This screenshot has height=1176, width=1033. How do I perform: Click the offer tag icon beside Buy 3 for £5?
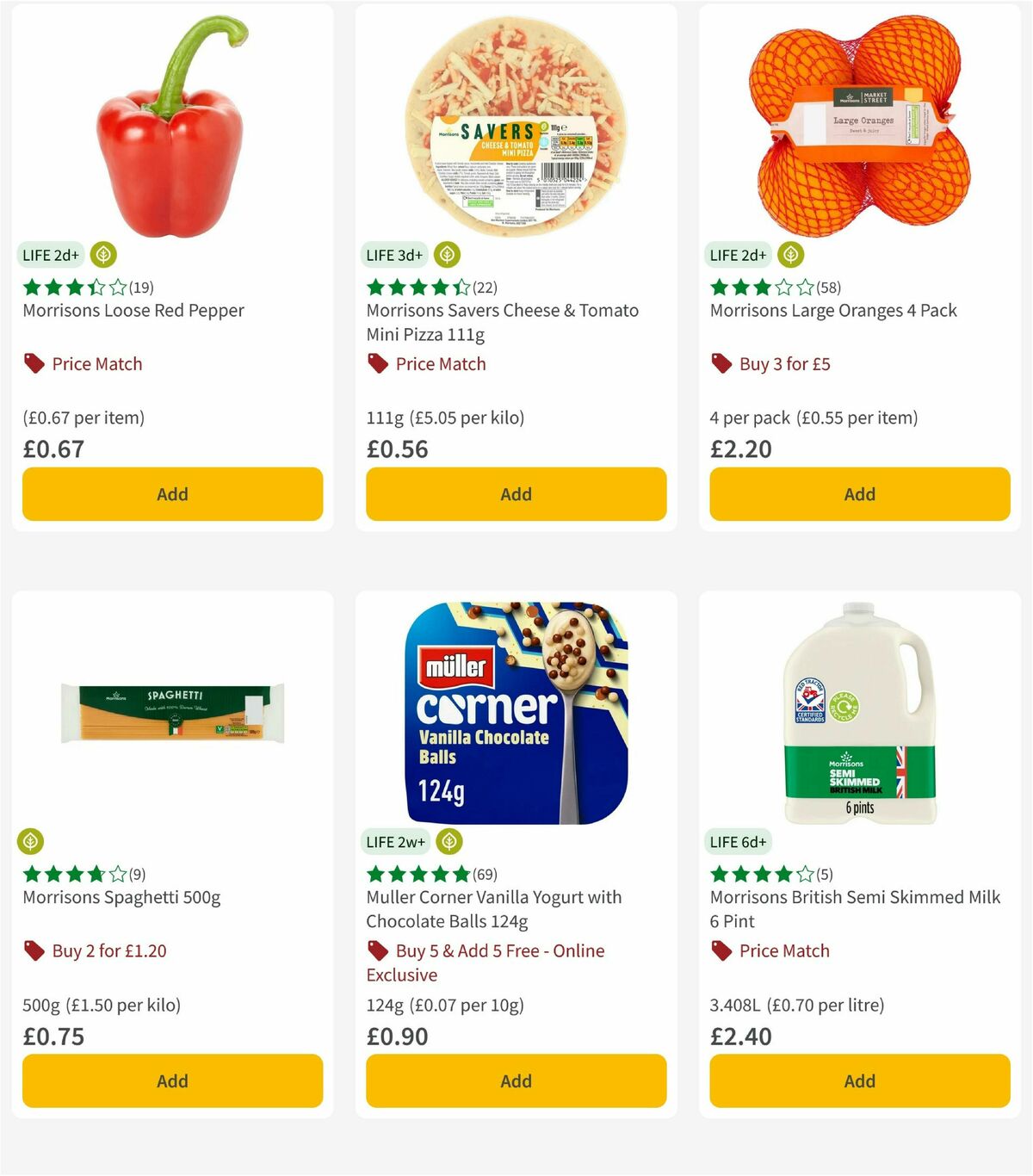click(721, 363)
